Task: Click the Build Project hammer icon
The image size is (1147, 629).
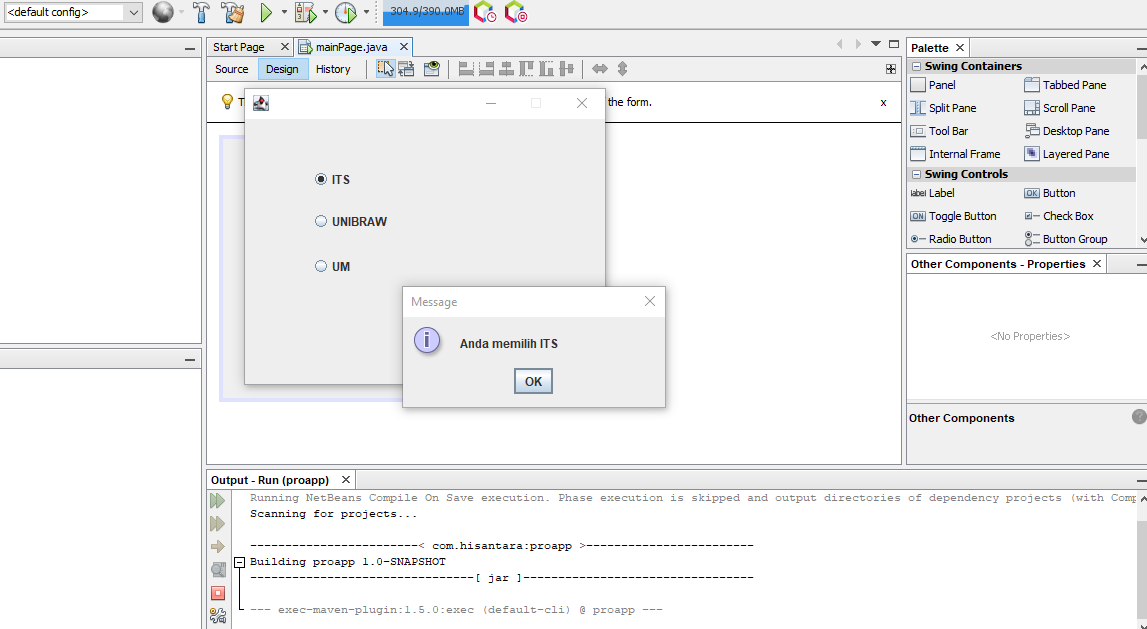Action: pyautogui.click(x=201, y=13)
